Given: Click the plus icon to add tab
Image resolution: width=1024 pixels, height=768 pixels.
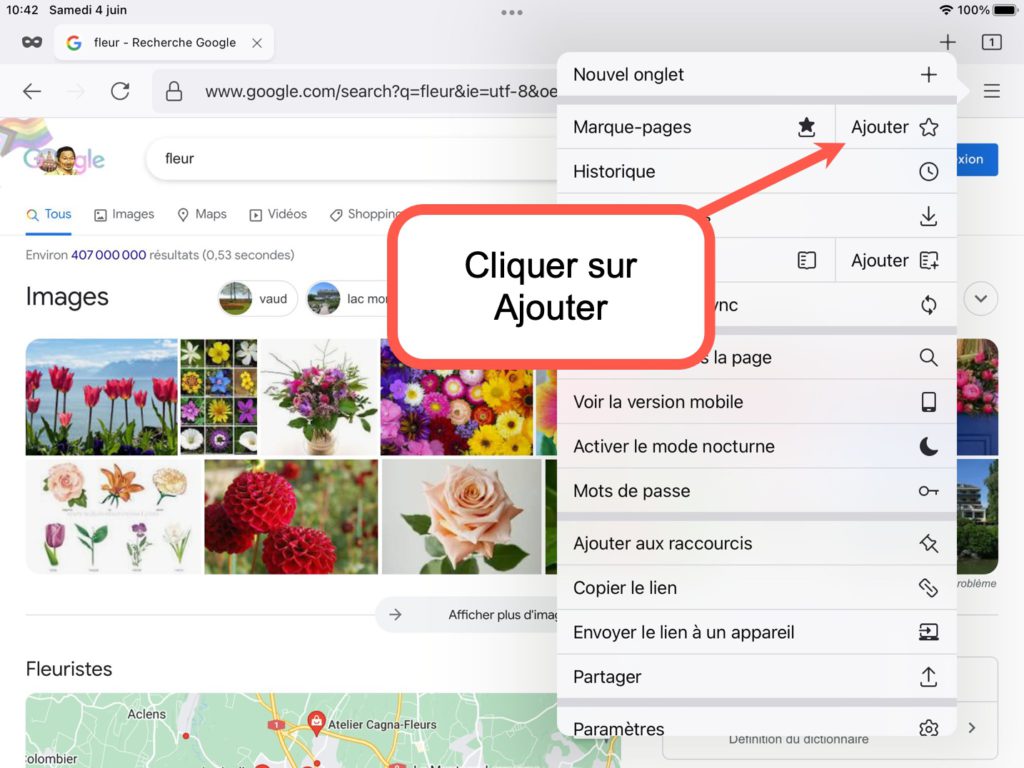Looking at the screenshot, I should pyautogui.click(x=947, y=42).
